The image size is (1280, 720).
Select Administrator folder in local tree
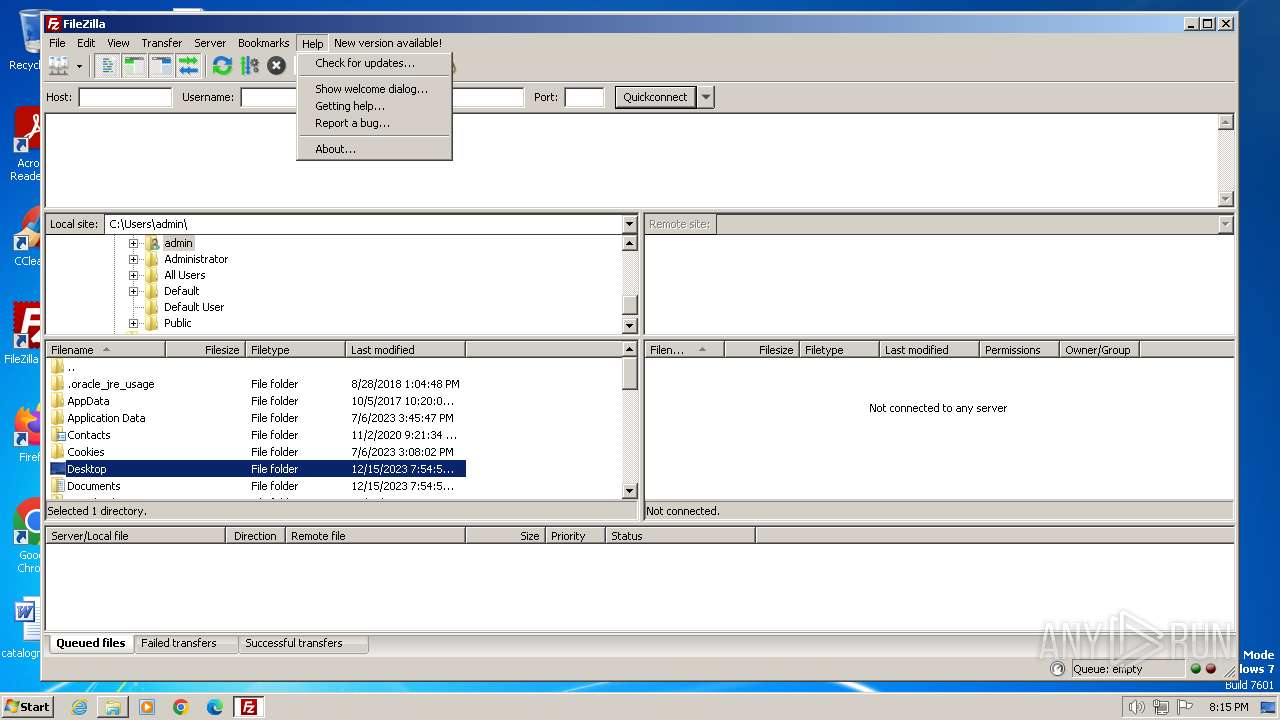196,259
